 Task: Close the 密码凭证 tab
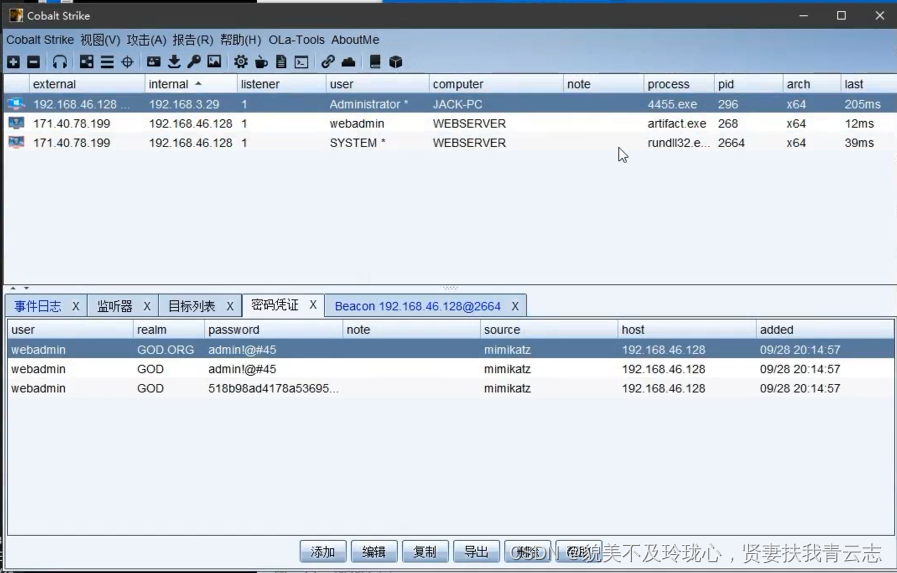pyautogui.click(x=313, y=305)
